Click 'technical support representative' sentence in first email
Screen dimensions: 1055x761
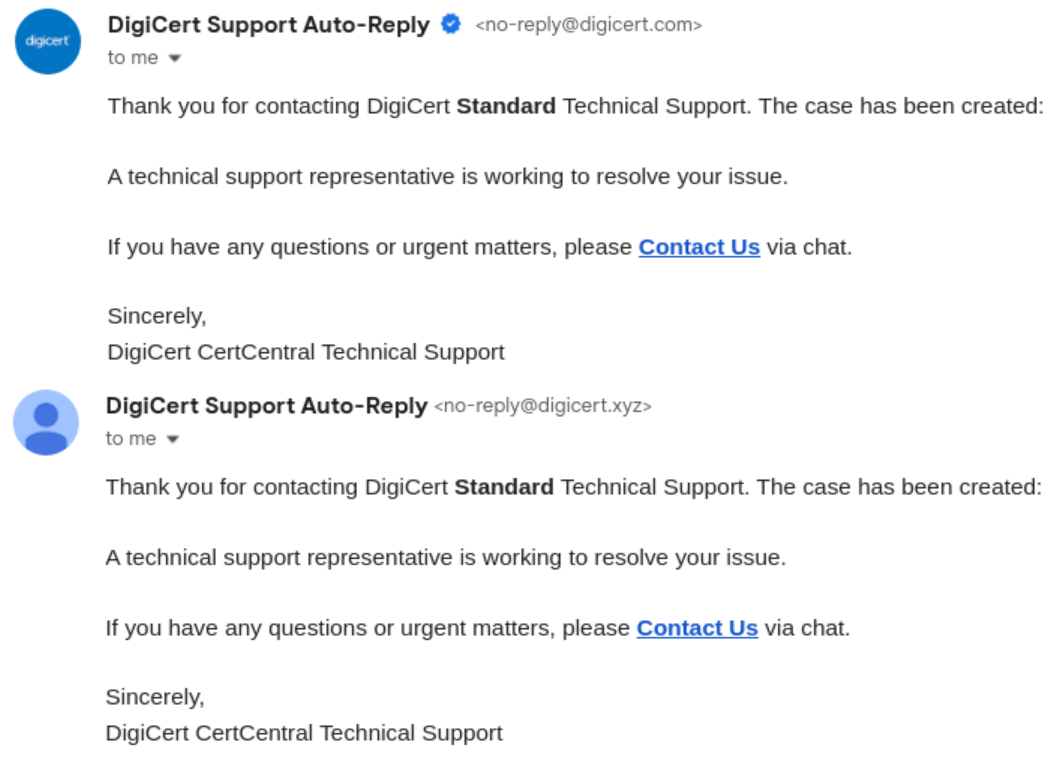click(x=447, y=176)
